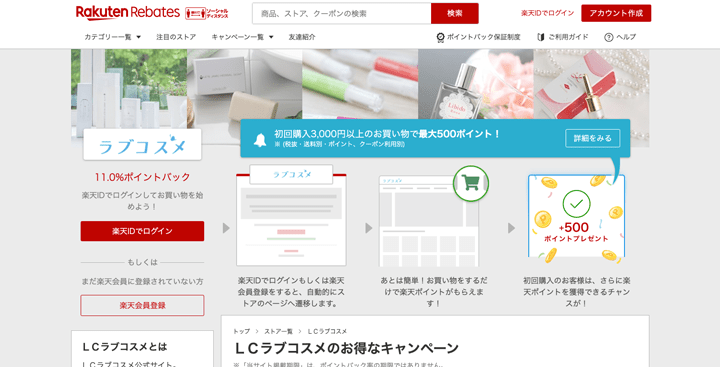Click the ＬＣラブコスメ breadcrumb text

(x=327, y=331)
